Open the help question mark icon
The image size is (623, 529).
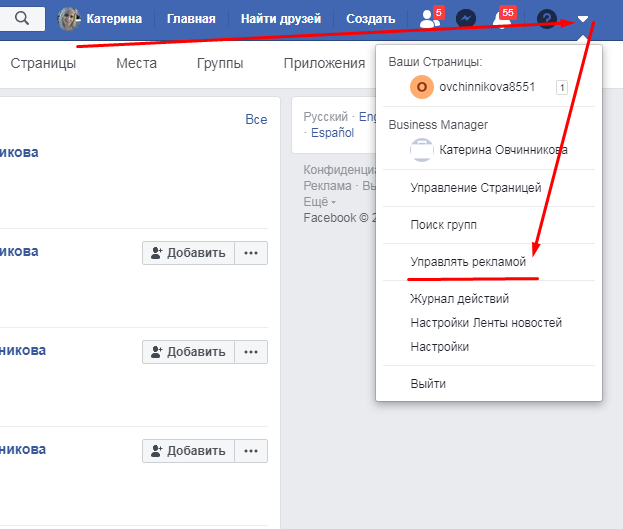point(547,19)
